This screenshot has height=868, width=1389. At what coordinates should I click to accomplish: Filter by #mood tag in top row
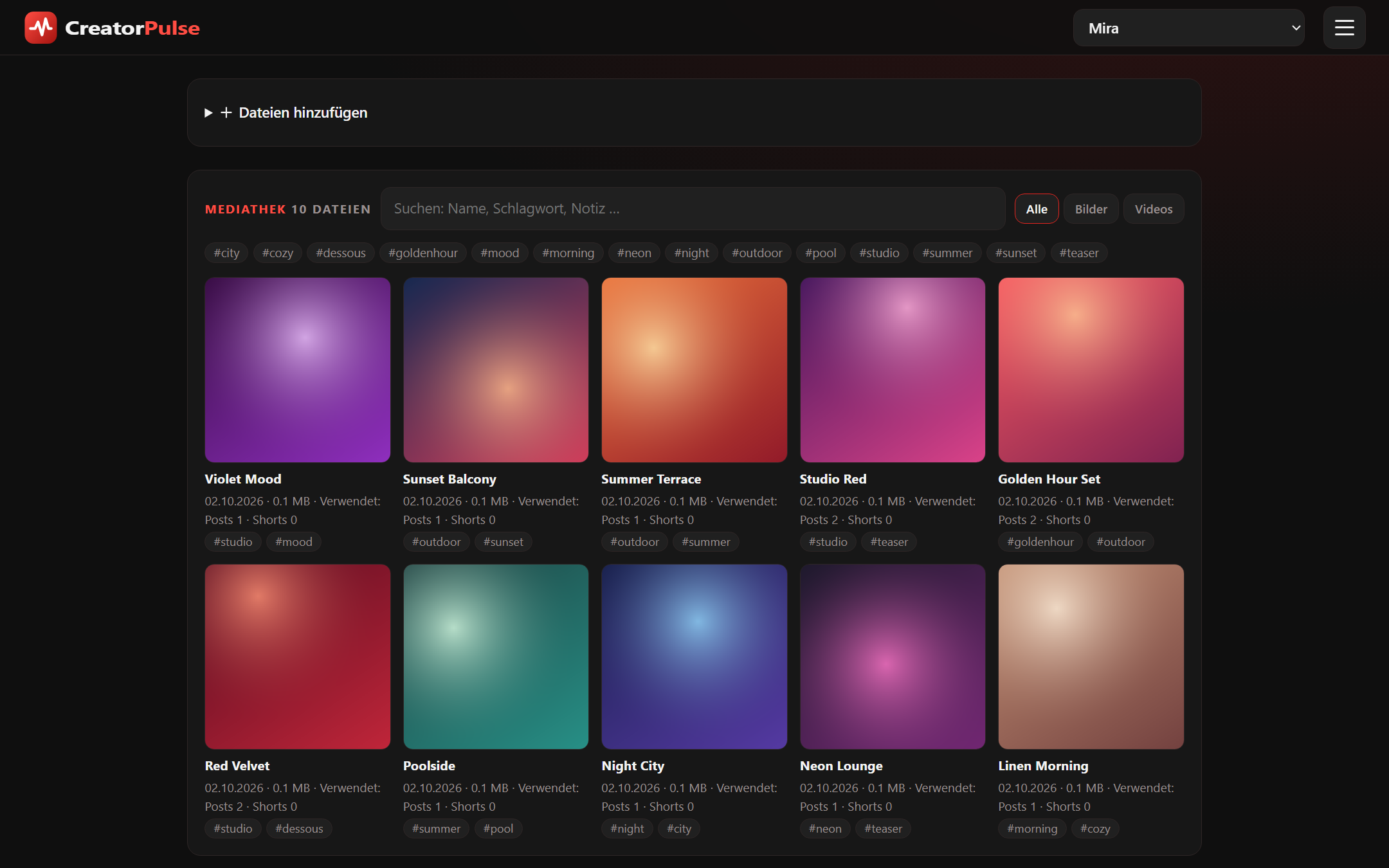pos(500,253)
